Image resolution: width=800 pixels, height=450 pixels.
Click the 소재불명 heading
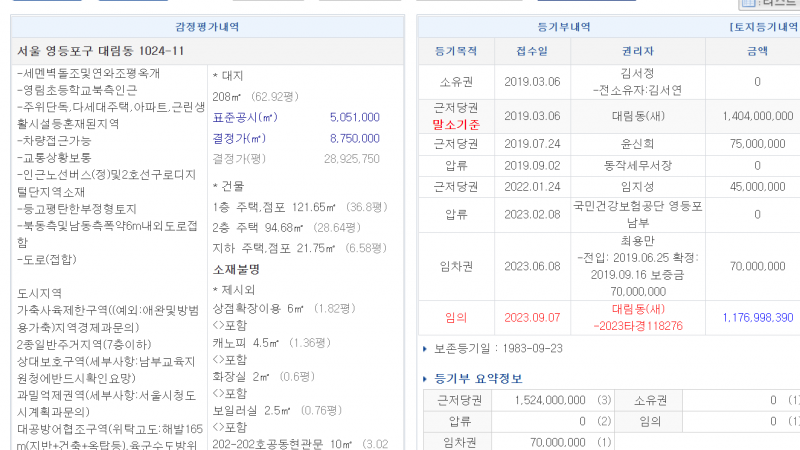(236, 269)
